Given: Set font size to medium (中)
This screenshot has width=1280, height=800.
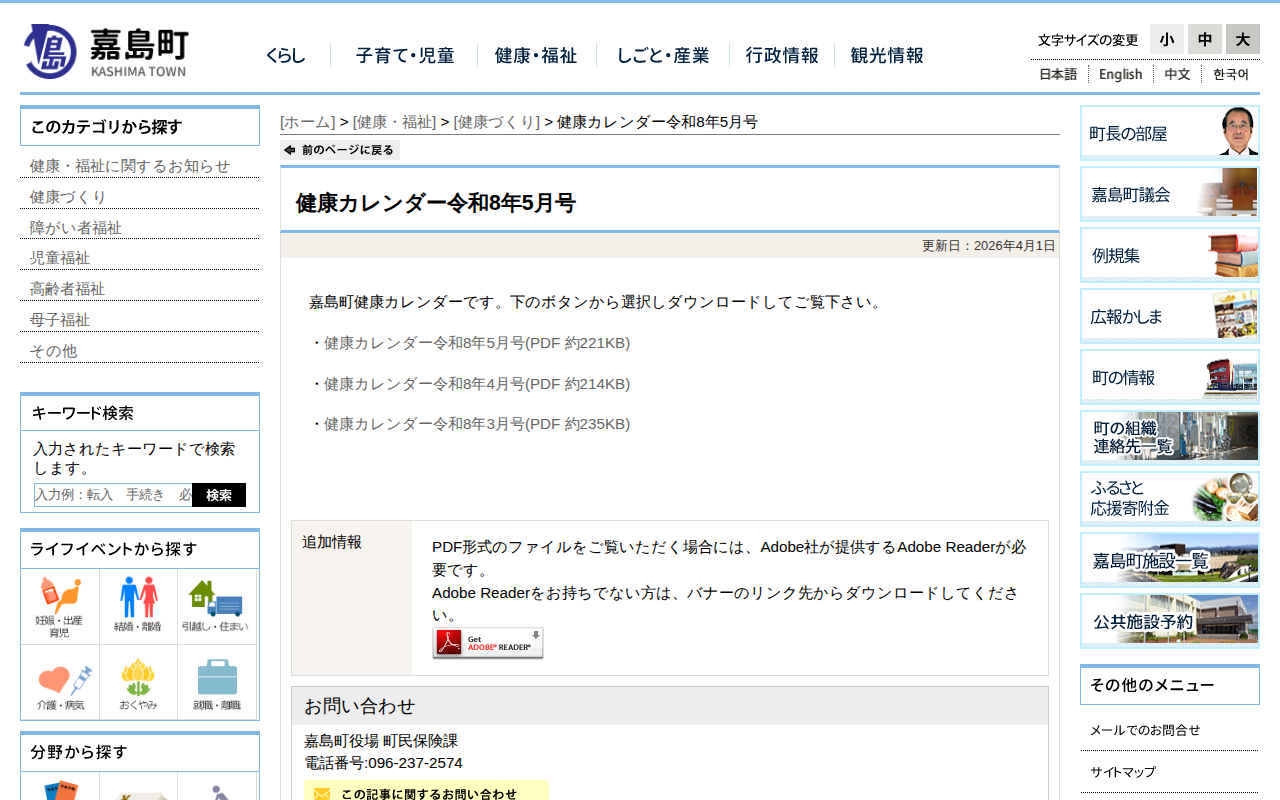Looking at the screenshot, I should tap(1205, 39).
